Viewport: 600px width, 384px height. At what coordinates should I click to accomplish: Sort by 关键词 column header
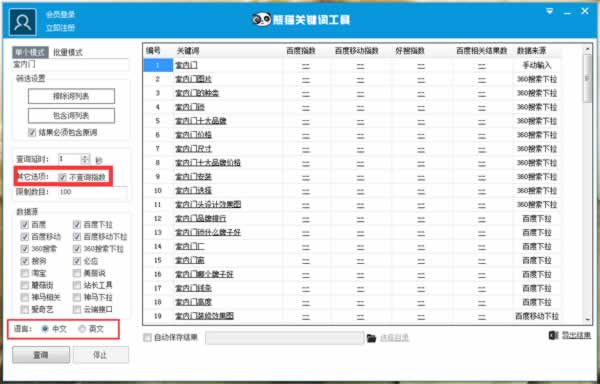pos(188,50)
